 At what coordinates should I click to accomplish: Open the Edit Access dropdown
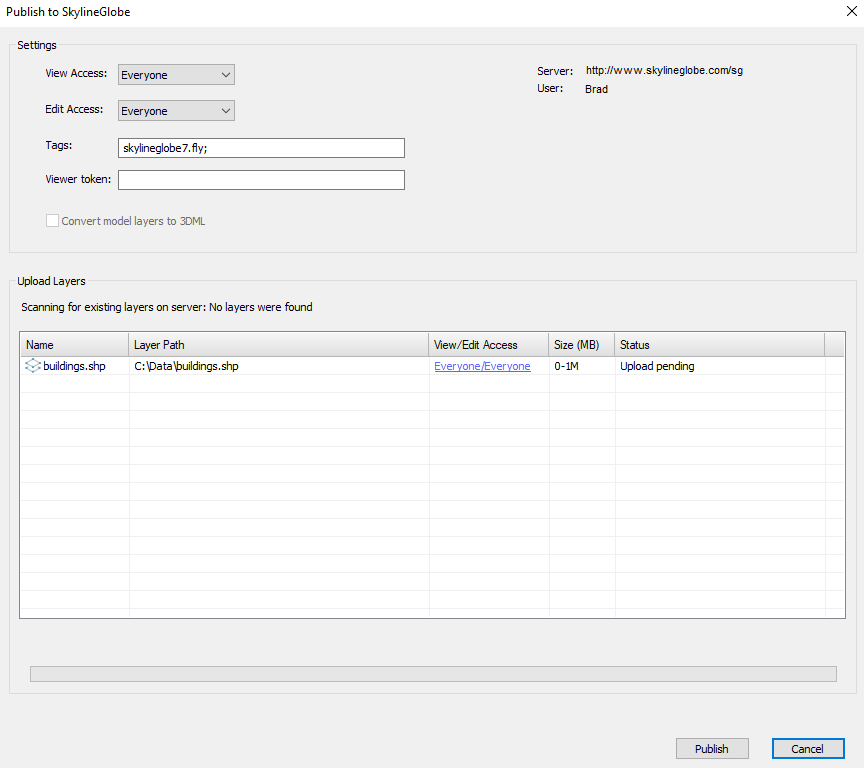click(x=176, y=111)
